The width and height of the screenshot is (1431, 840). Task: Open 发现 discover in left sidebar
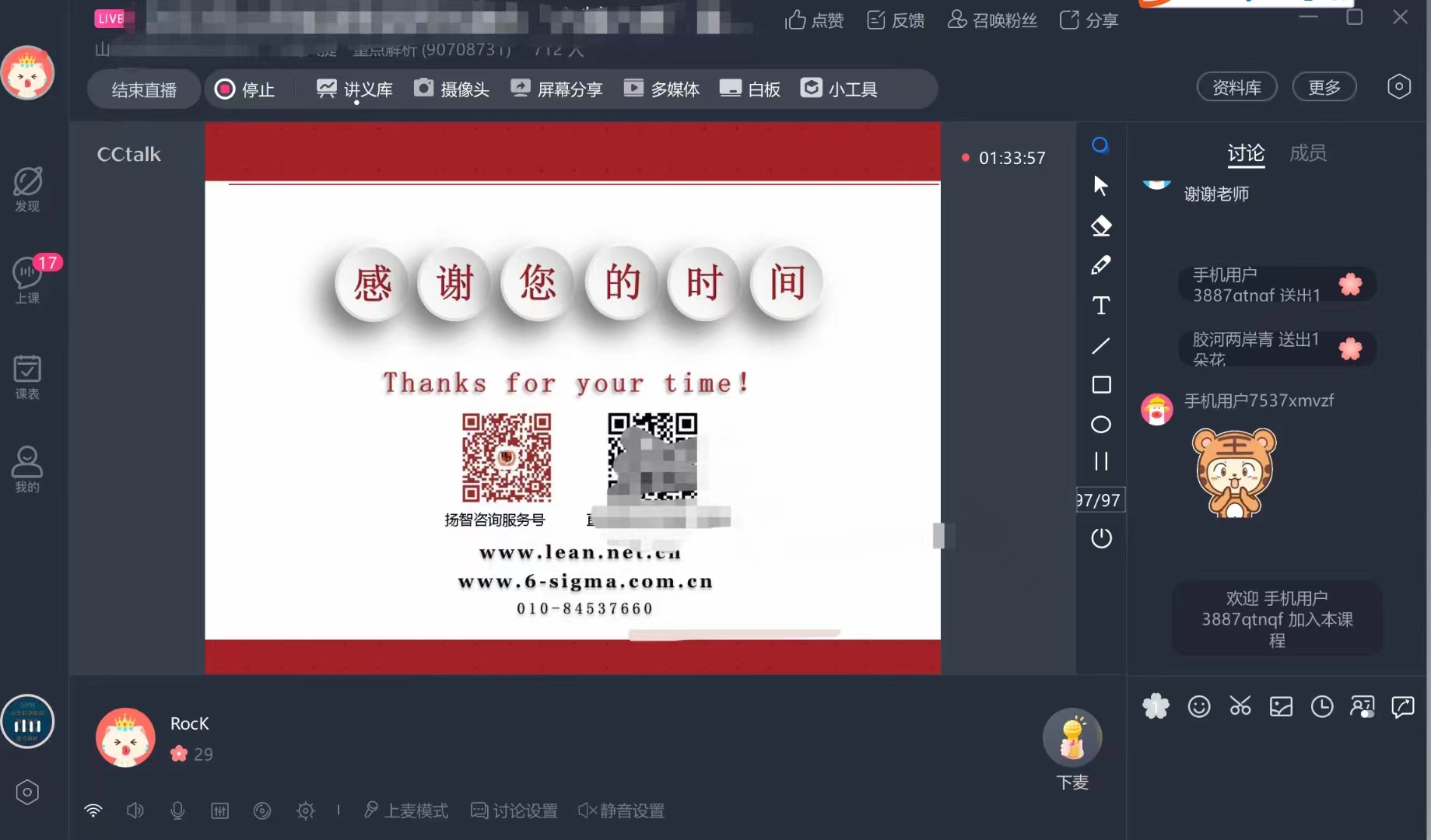(x=27, y=189)
